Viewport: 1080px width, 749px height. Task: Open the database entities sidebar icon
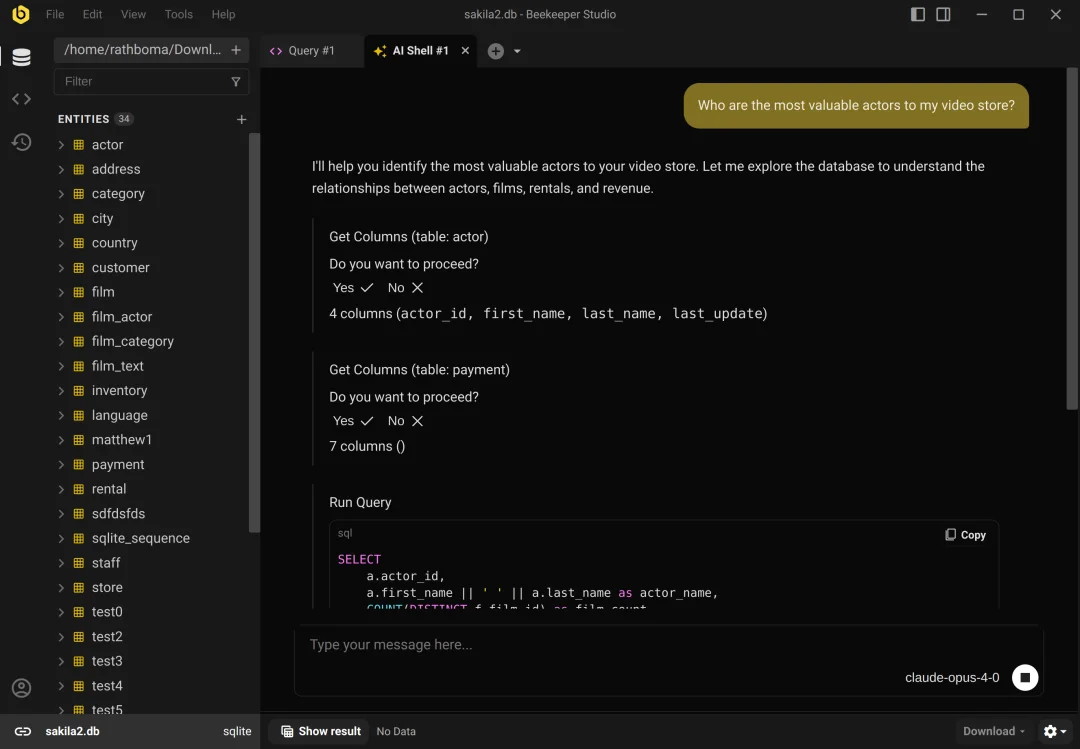(21, 58)
